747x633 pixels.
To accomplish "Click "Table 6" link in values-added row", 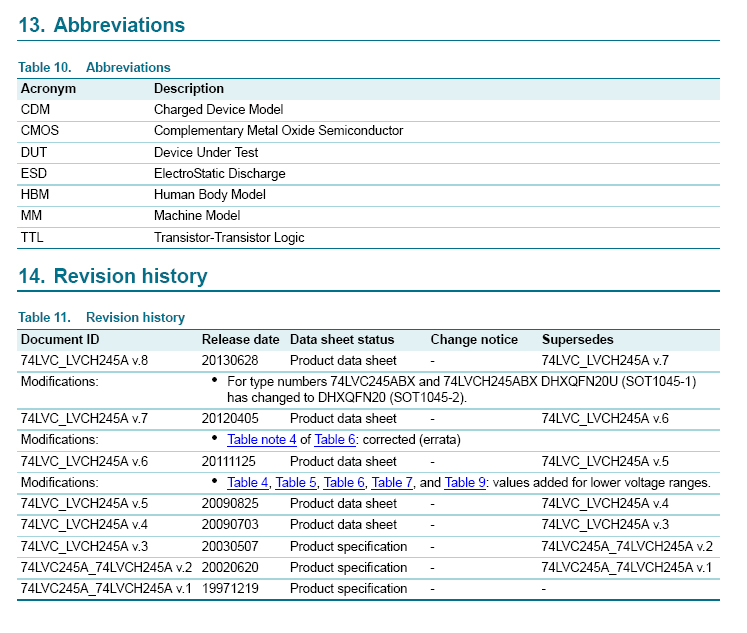I will (x=344, y=482).
